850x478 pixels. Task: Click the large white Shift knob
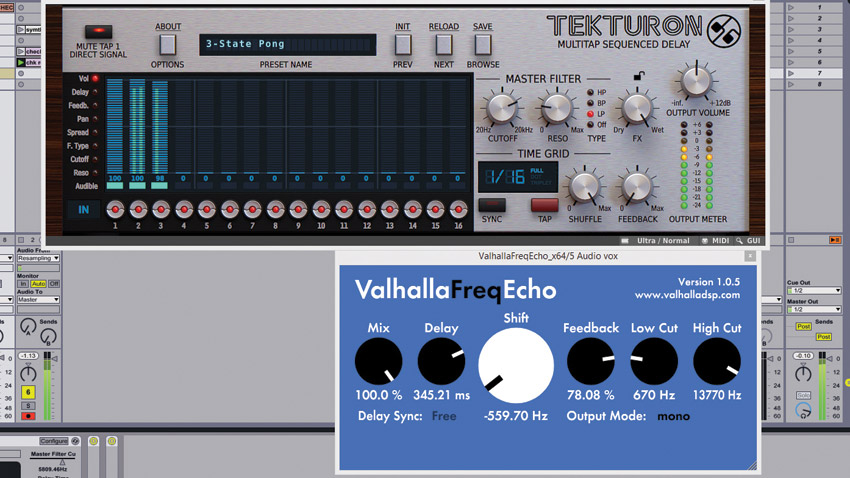tap(516, 365)
